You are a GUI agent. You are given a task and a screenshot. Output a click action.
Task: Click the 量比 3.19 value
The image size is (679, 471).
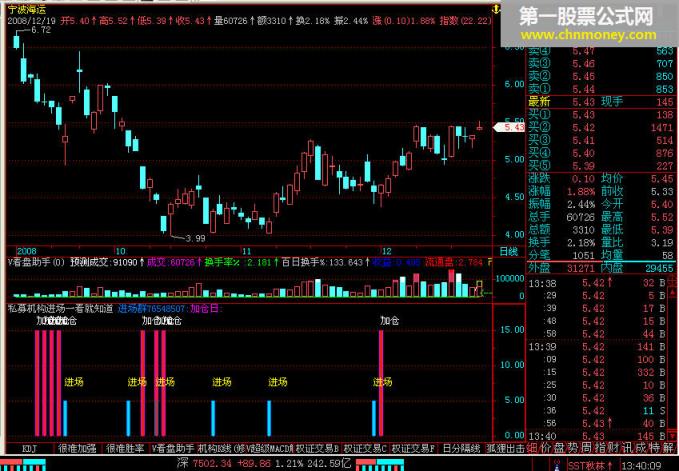[662, 242]
